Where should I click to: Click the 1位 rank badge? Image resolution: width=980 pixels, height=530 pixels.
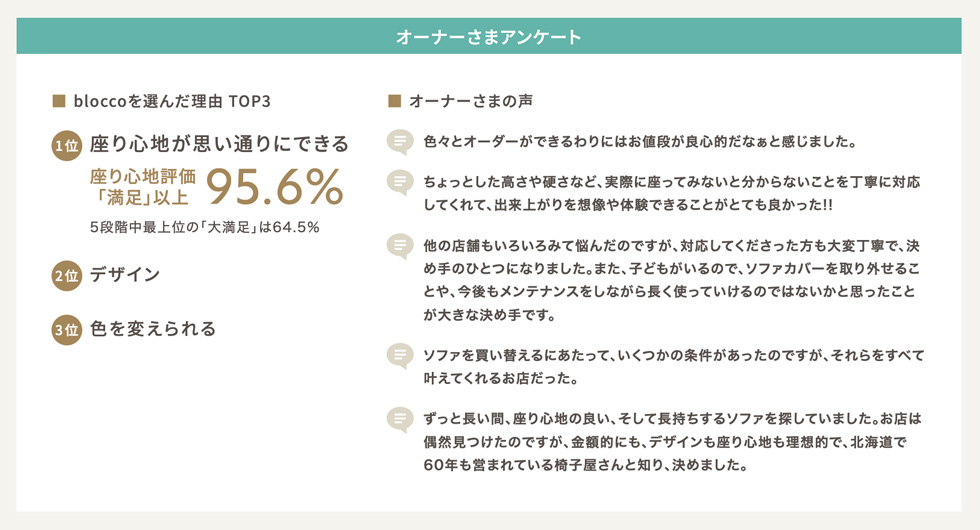[67, 145]
